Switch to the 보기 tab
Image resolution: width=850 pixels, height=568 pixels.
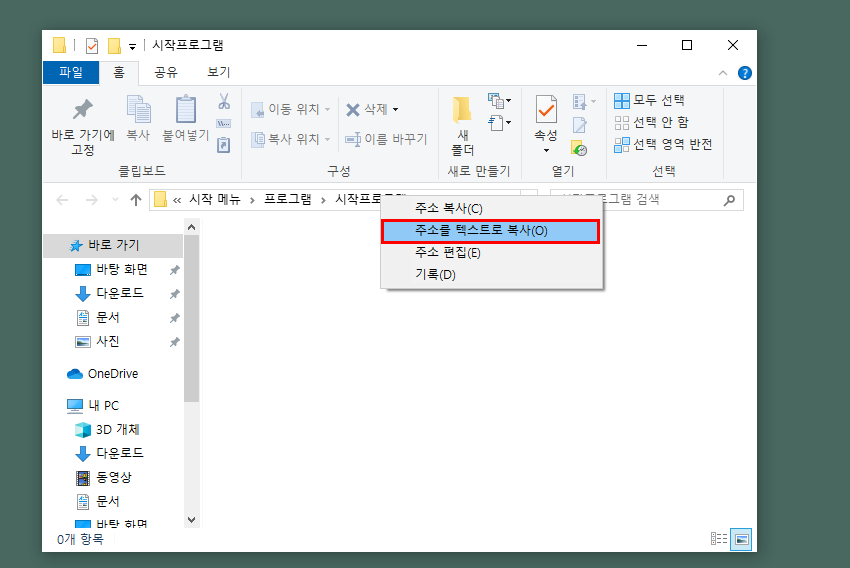[219, 73]
